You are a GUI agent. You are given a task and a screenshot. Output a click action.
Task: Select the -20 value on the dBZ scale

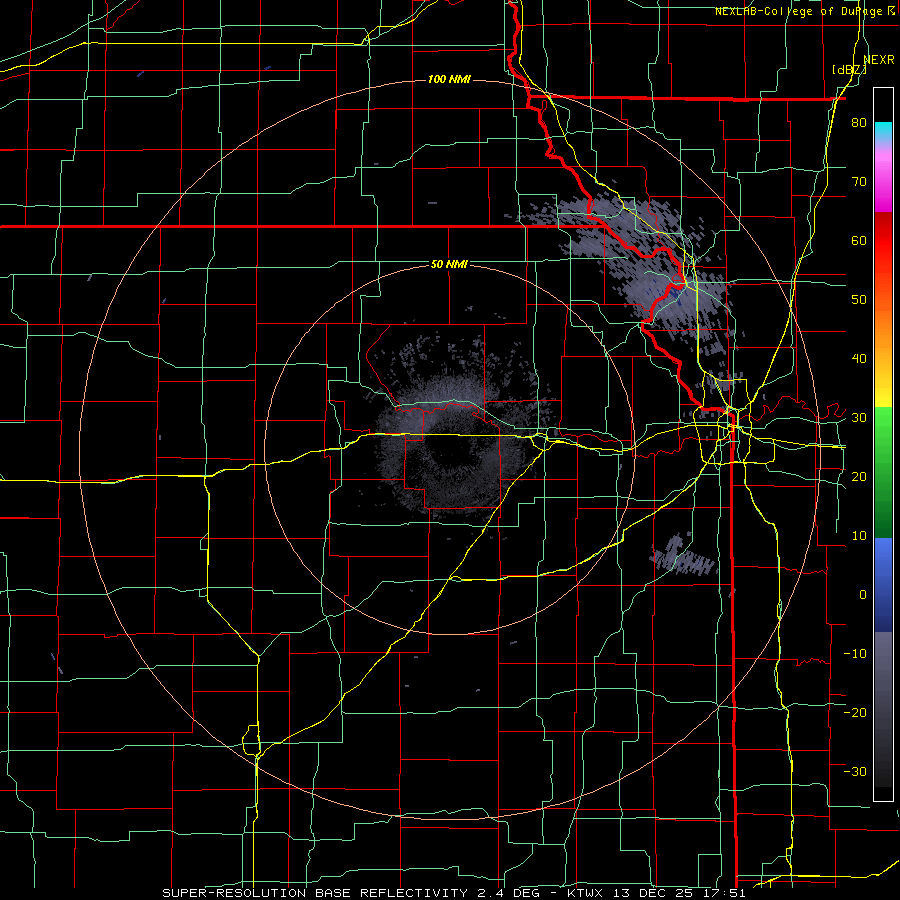pyautogui.click(x=855, y=712)
